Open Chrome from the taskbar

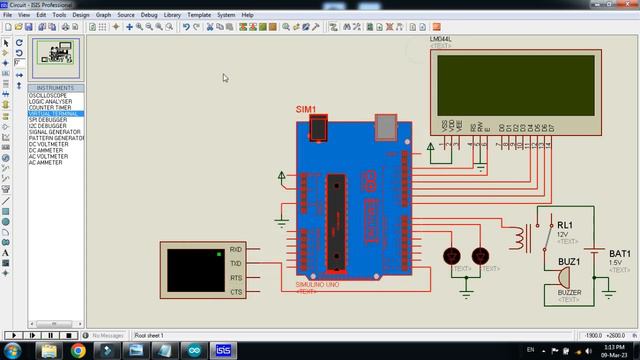78,351
